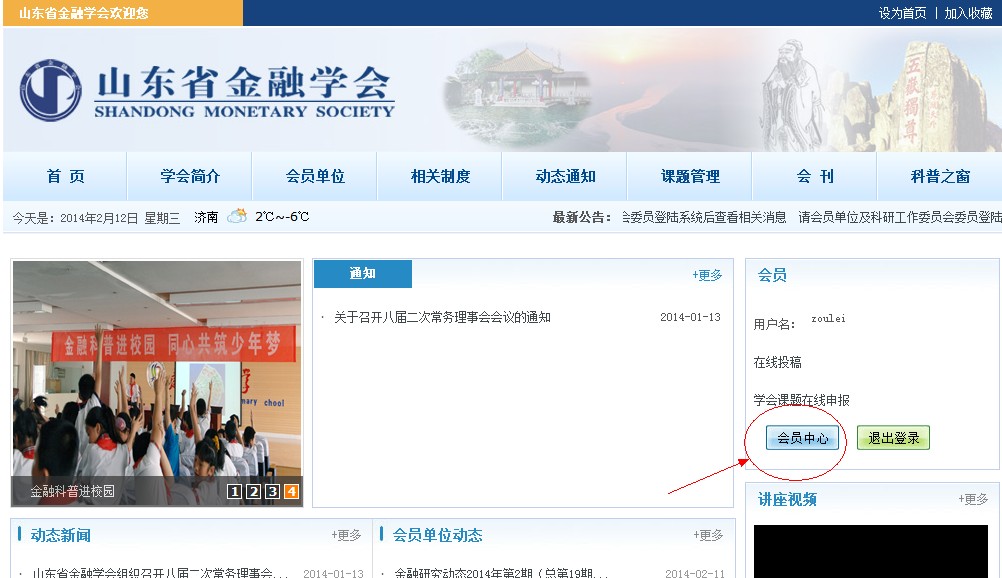The width and height of the screenshot is (1002, 578).
Task: Click the city name 济南
Action: pyautogui.click(x=206, y=217)
